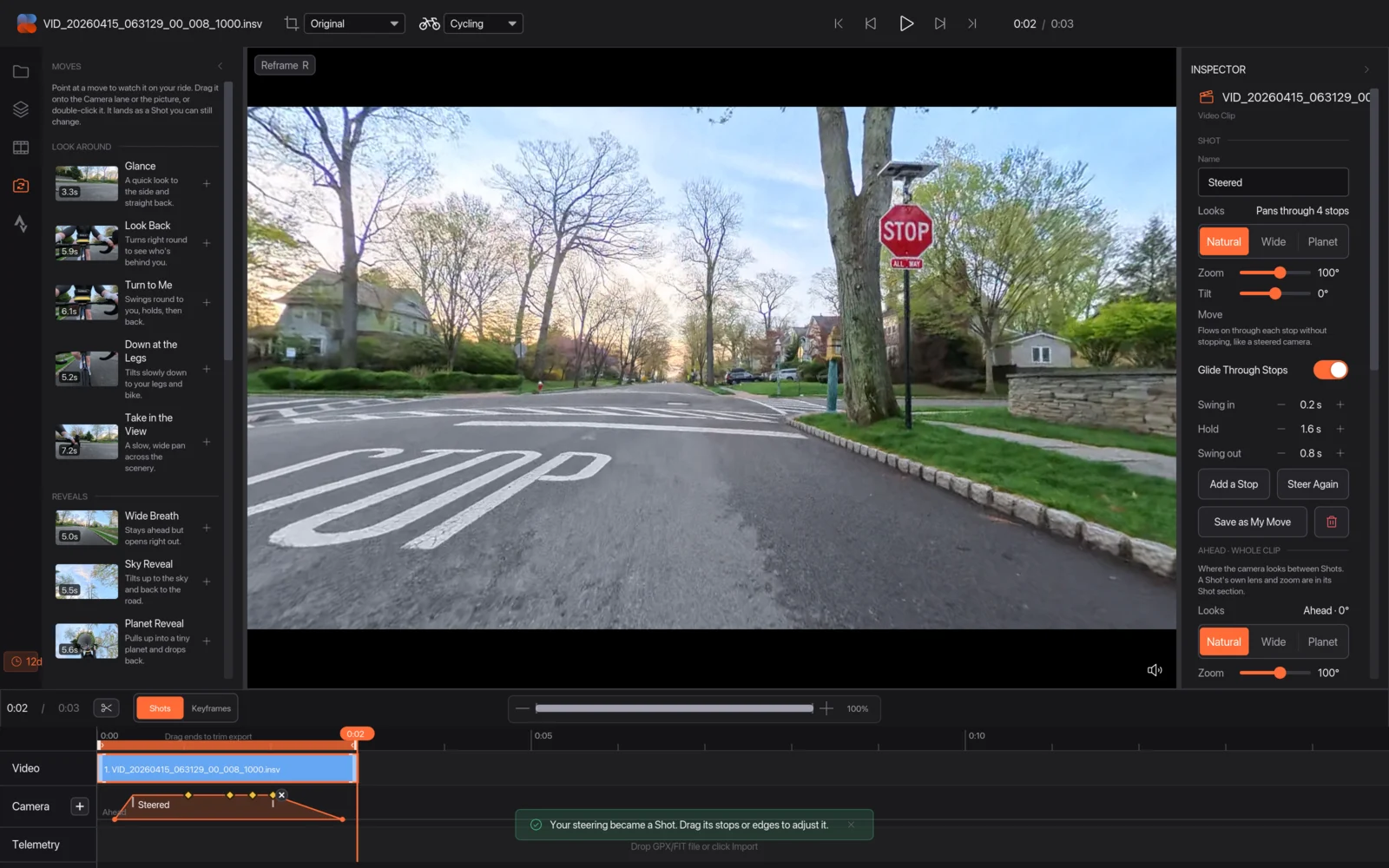Screen dimensions: 1389x868
Task: Open the layers stack panel icon
Action: tap(21, 109)
